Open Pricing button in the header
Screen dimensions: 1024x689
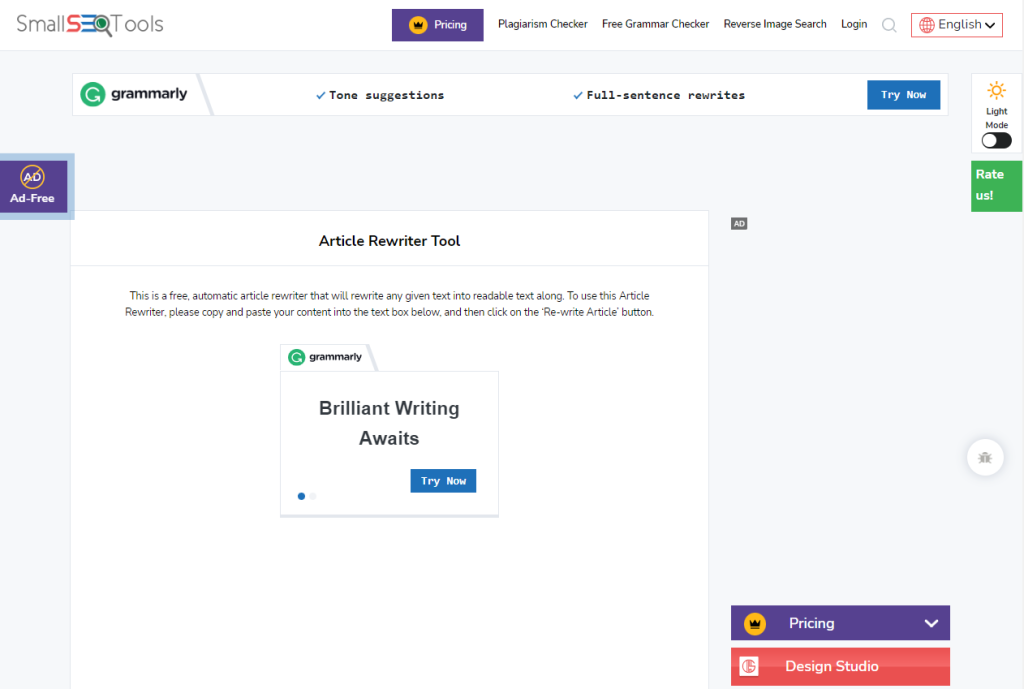tap(438, 25)
